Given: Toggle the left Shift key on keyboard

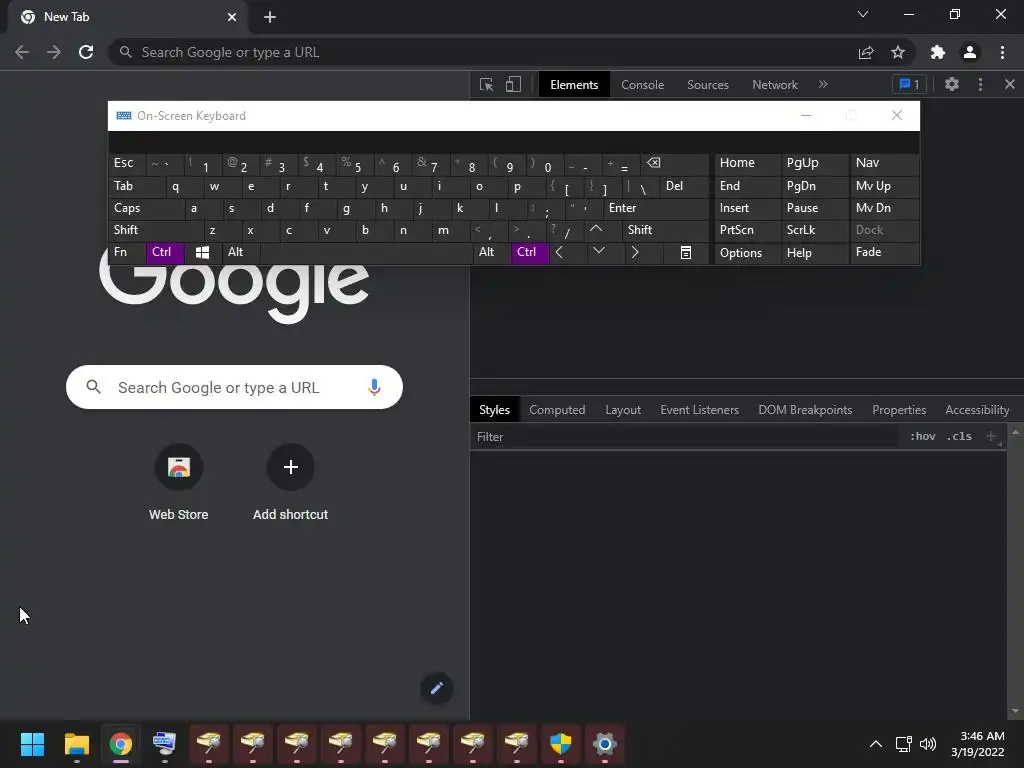Looking at the screenshot, I should pyautogui.click(x=156, y=230).
